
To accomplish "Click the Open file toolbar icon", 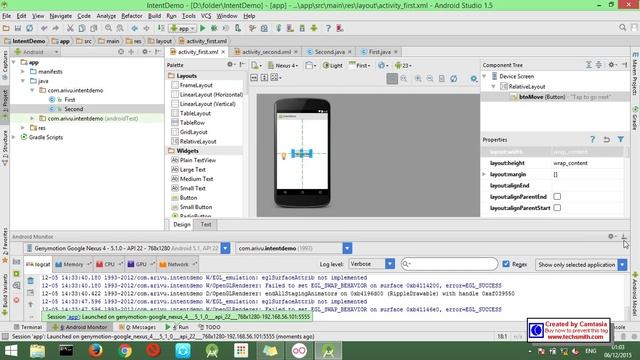I will 6,28.
